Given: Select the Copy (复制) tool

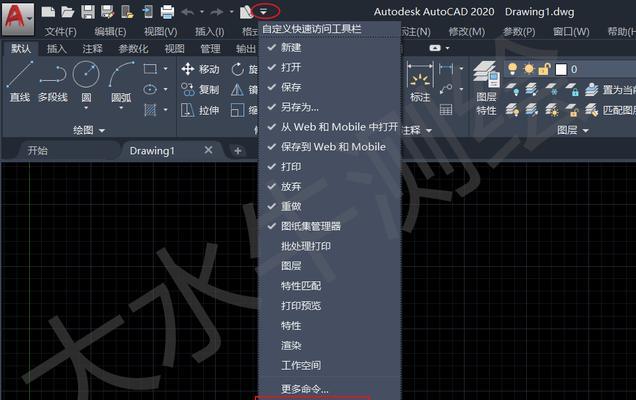Looking at the screenshot, I should 200,89.
